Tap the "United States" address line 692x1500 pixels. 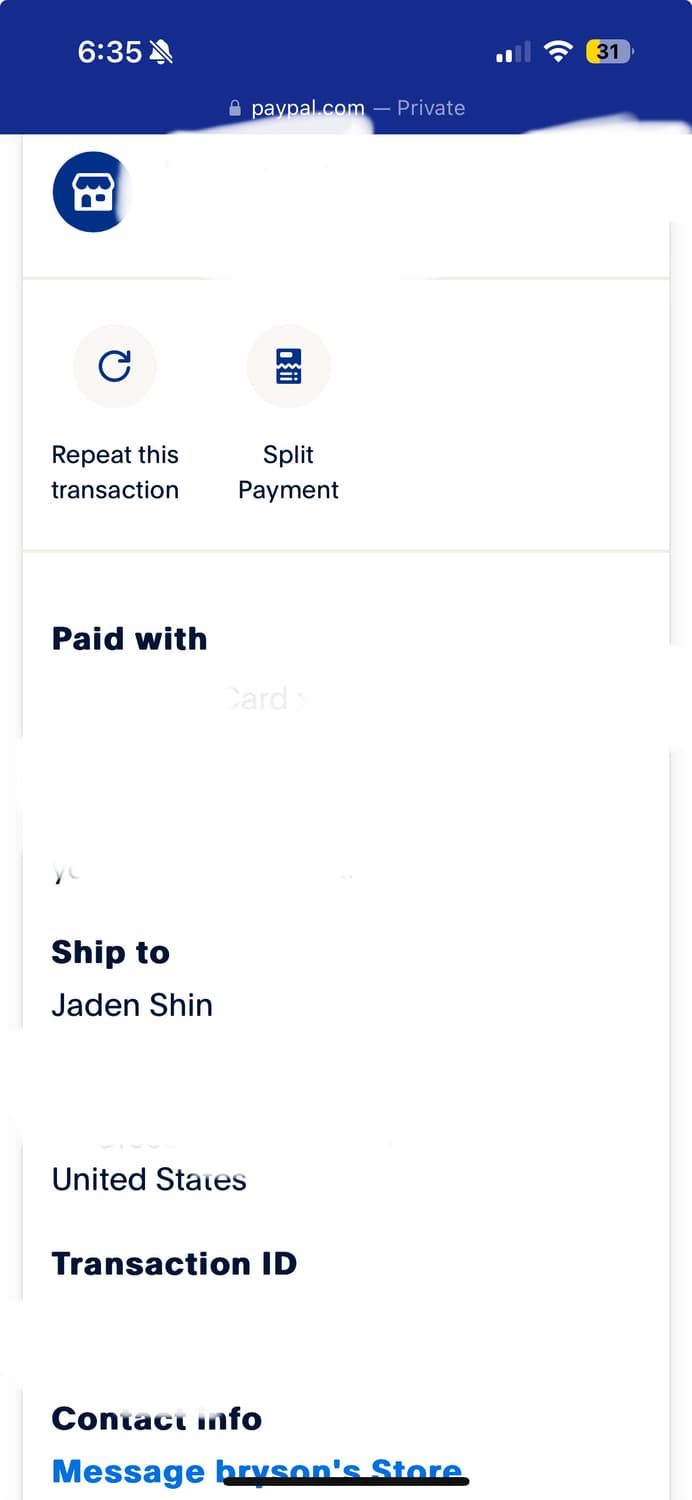(x=149, y=1179)
